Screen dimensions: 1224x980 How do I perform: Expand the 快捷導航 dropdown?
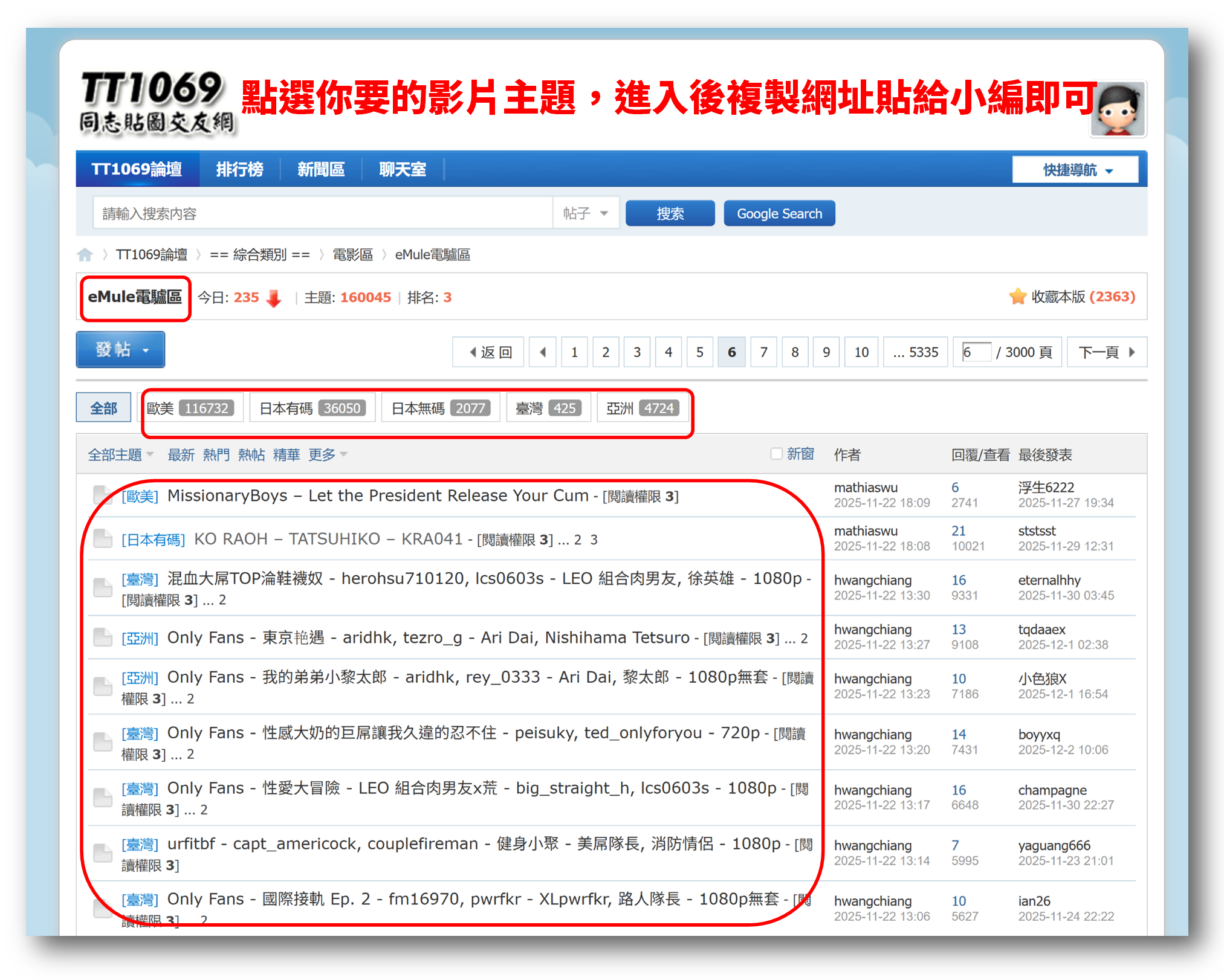(x=1076, y=170)
